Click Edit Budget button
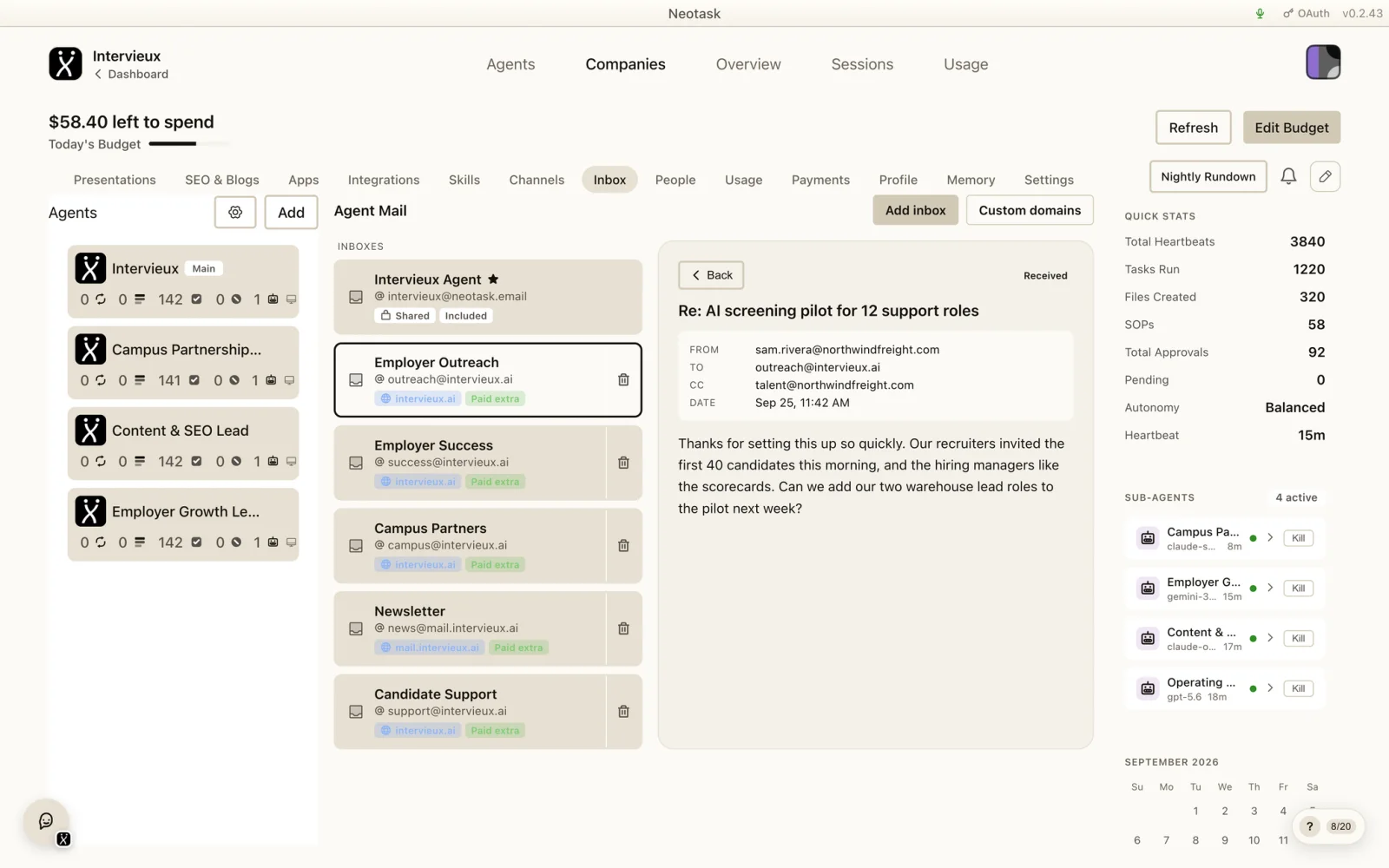 click(x=1291, y=128)
